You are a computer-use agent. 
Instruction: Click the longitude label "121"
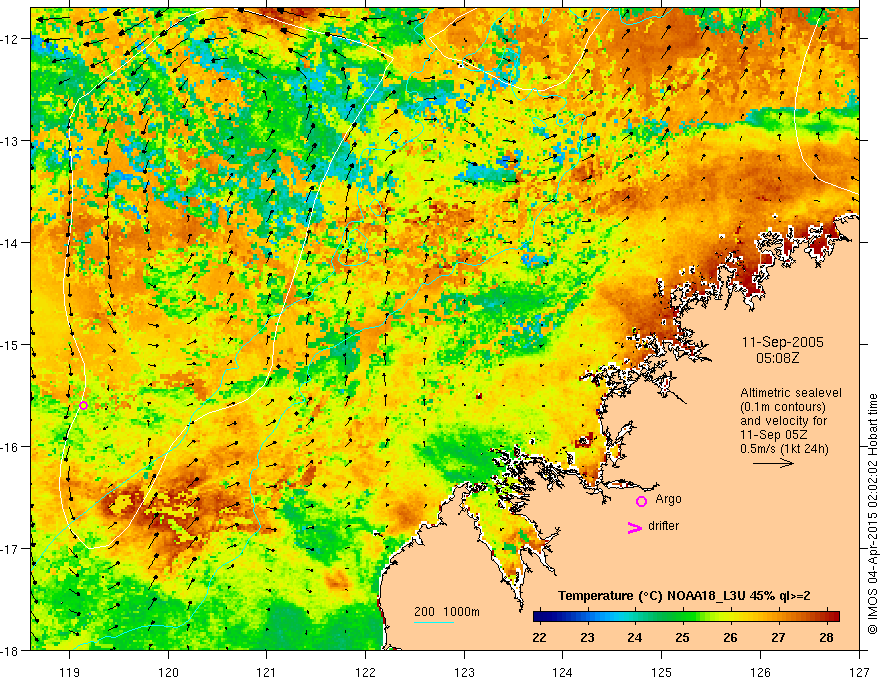click(x=267, y=672)
